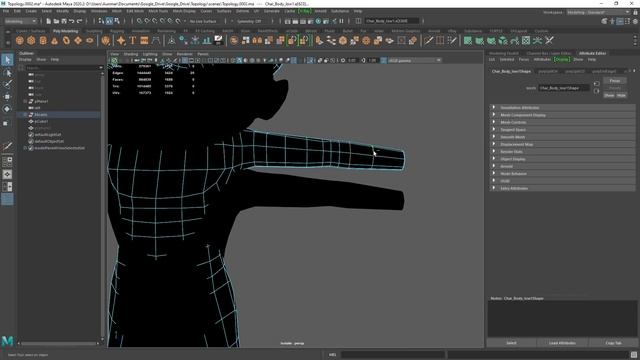Select the Select tool in the toolbox
The width and height of the screenshot is (640, 360).
click(7, 60)
